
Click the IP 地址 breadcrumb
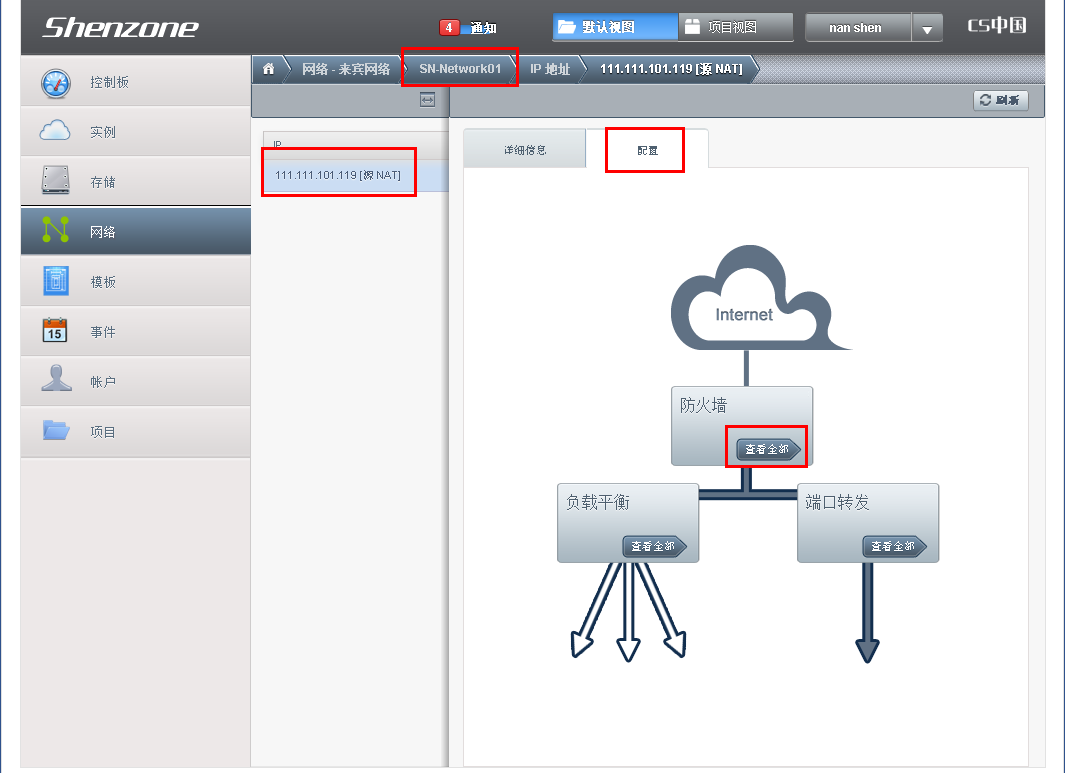(x=550, y=69)
